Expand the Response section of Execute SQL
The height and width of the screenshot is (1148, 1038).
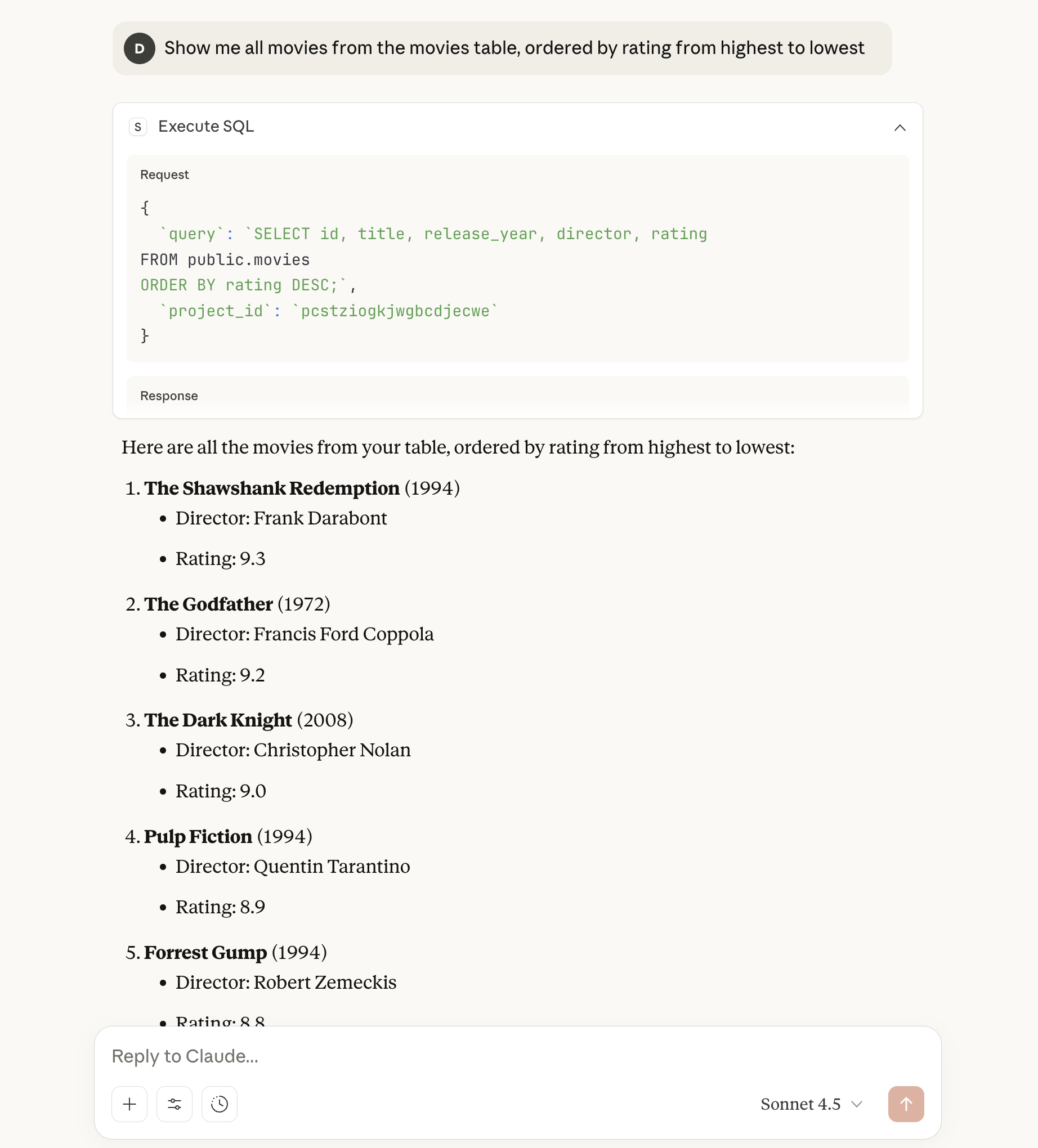(517, 395)
